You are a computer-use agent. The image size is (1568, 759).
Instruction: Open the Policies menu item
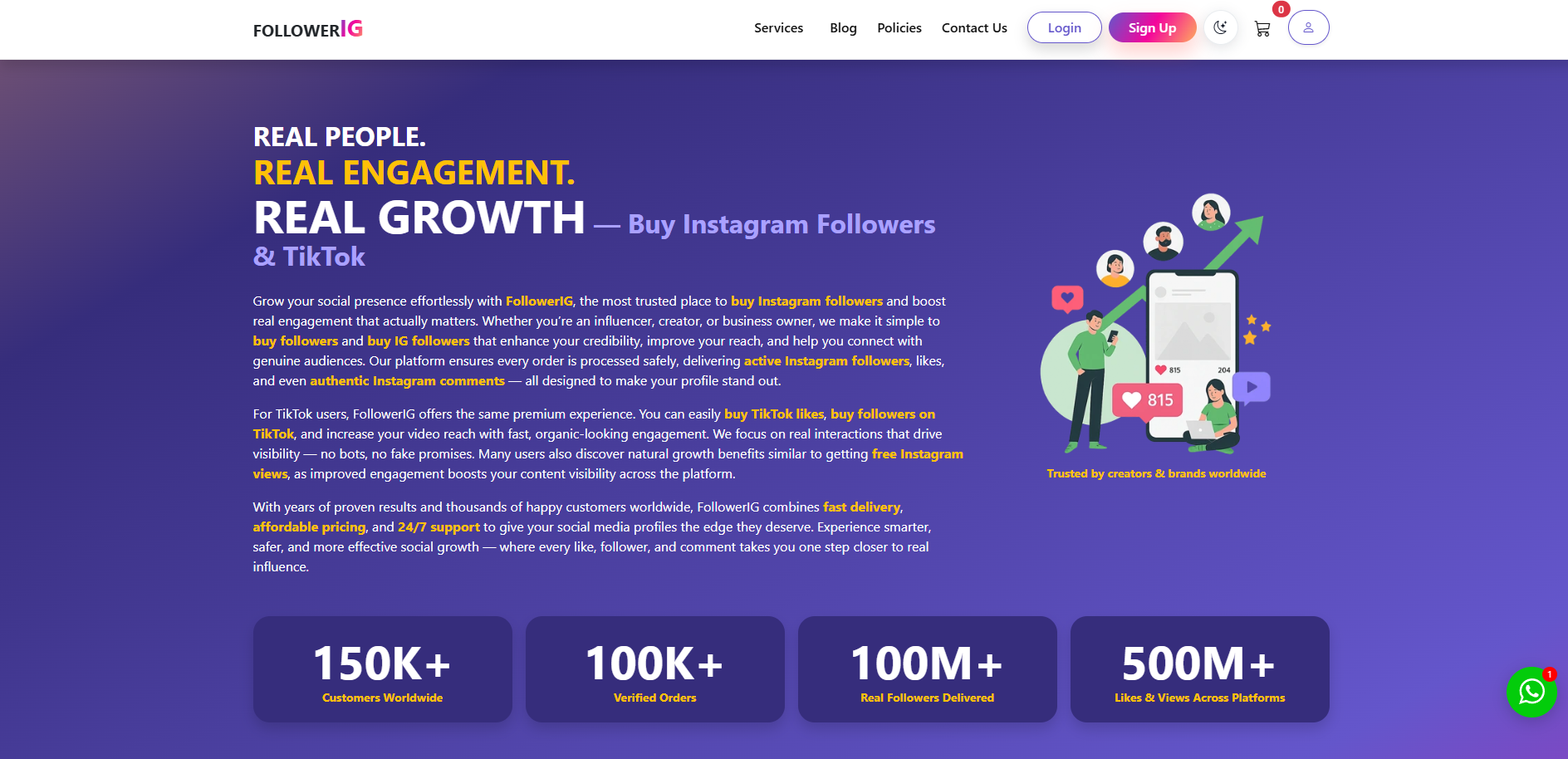[x=899, y=27]
